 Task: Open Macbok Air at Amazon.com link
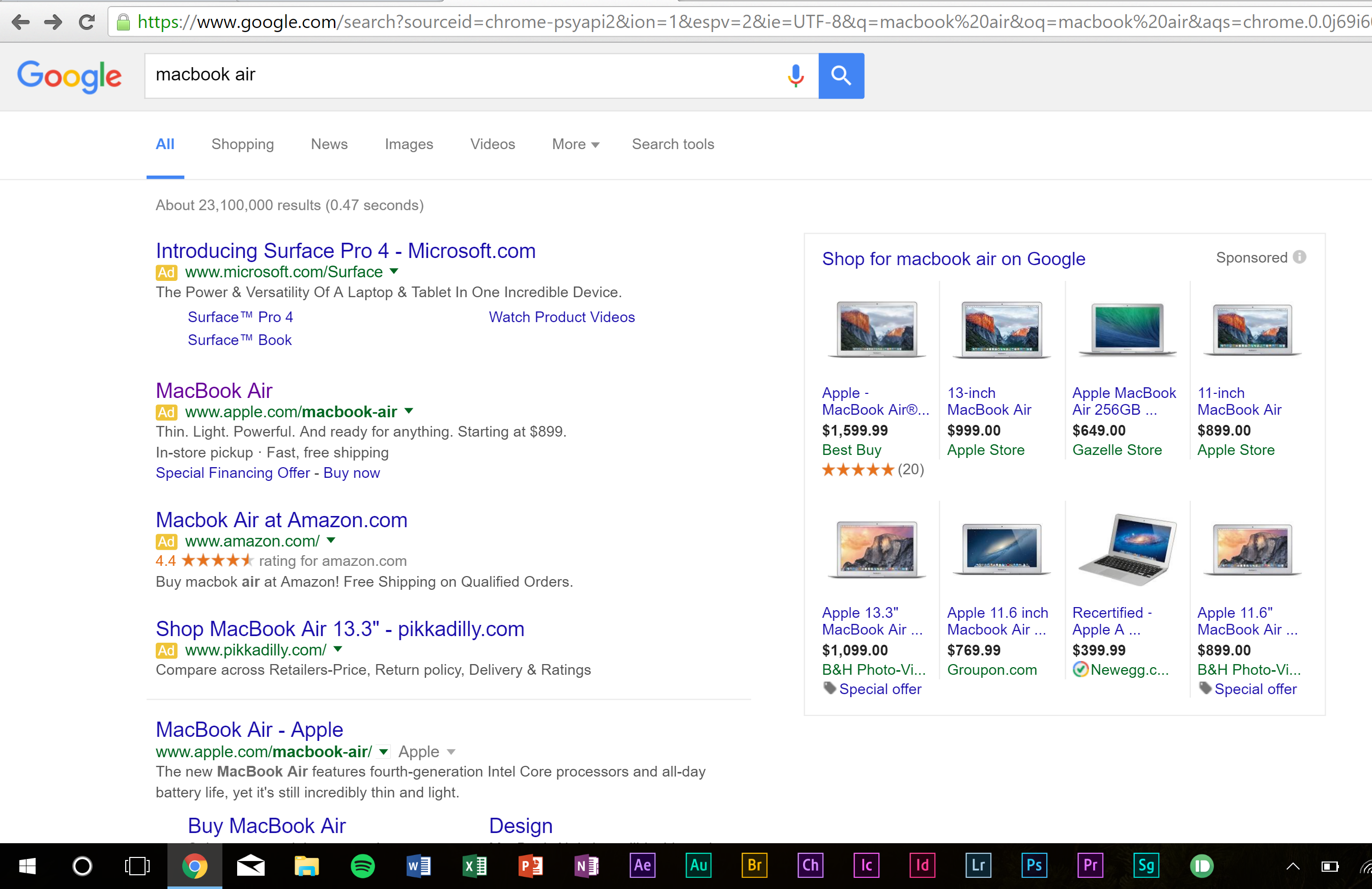pos(281,520)
